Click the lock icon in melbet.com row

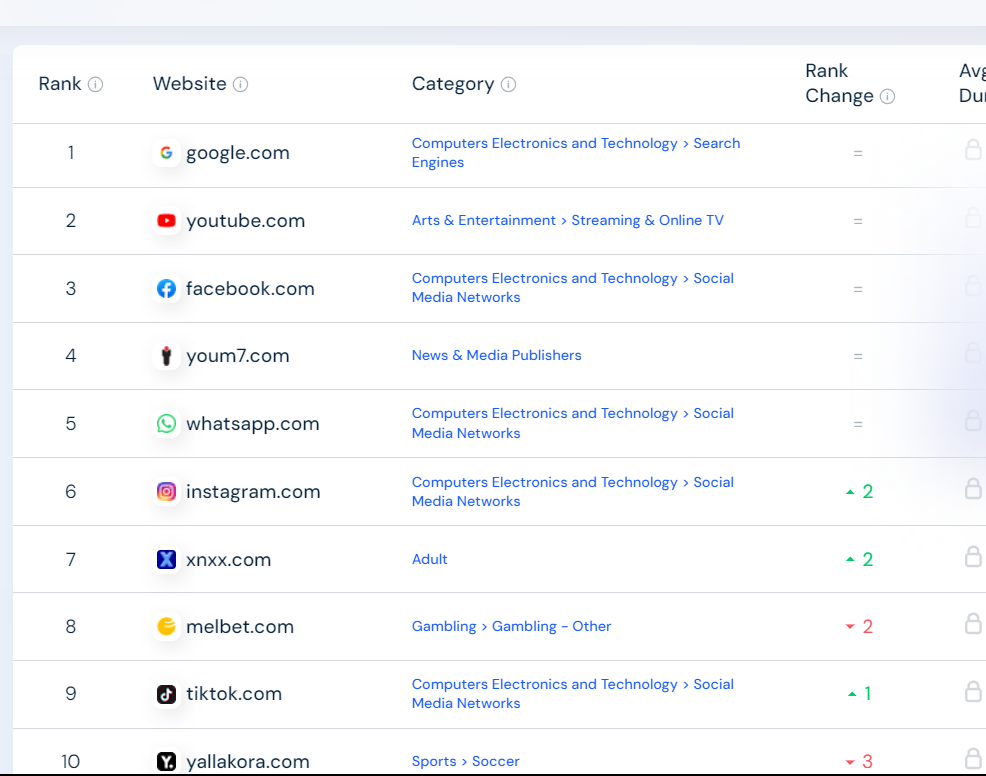pyautogui.click(x=973, y=623)
